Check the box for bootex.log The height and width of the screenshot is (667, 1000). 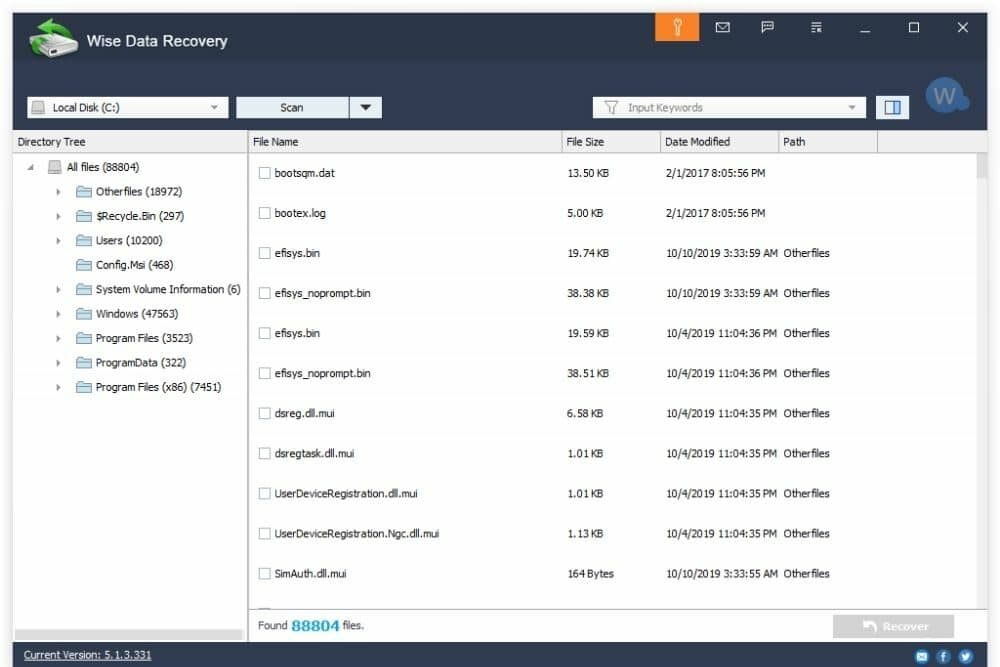pos(264,213)
